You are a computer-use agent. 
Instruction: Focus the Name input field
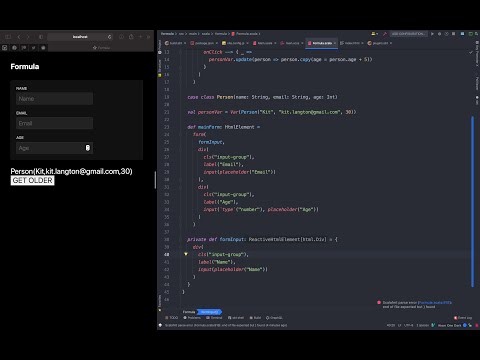54,99
